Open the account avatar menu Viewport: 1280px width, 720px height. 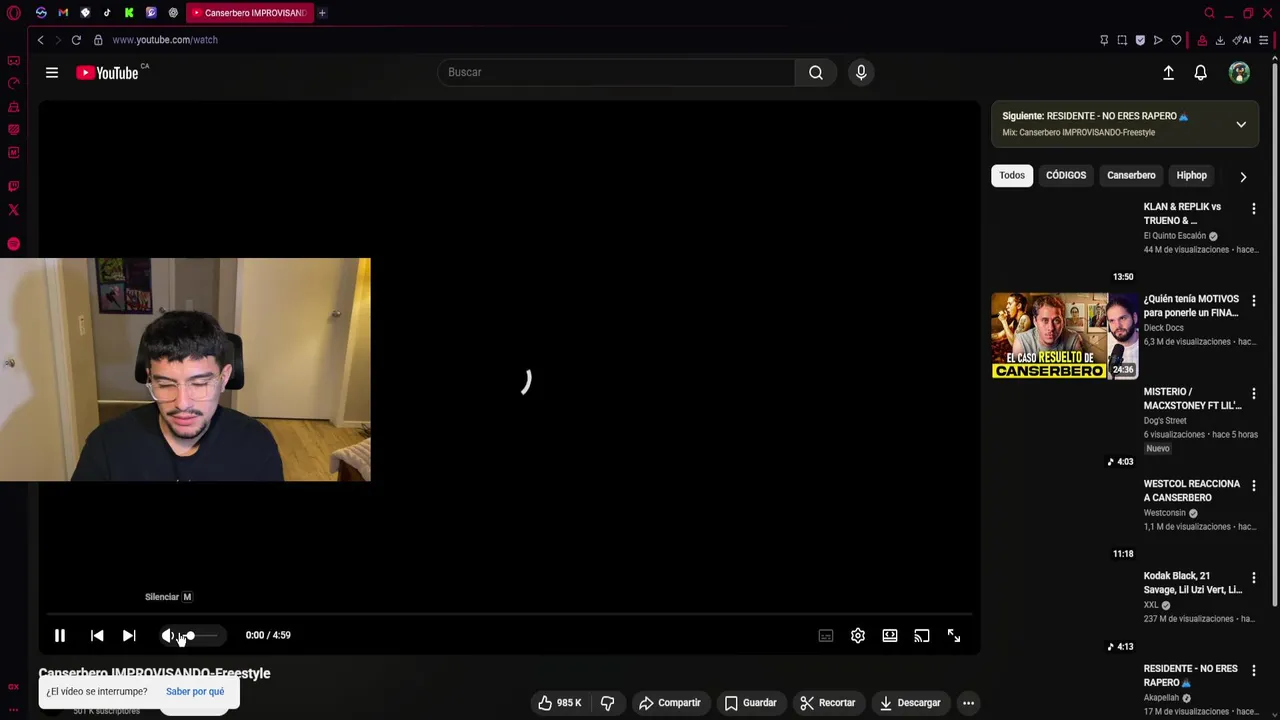coord(1239,72)
